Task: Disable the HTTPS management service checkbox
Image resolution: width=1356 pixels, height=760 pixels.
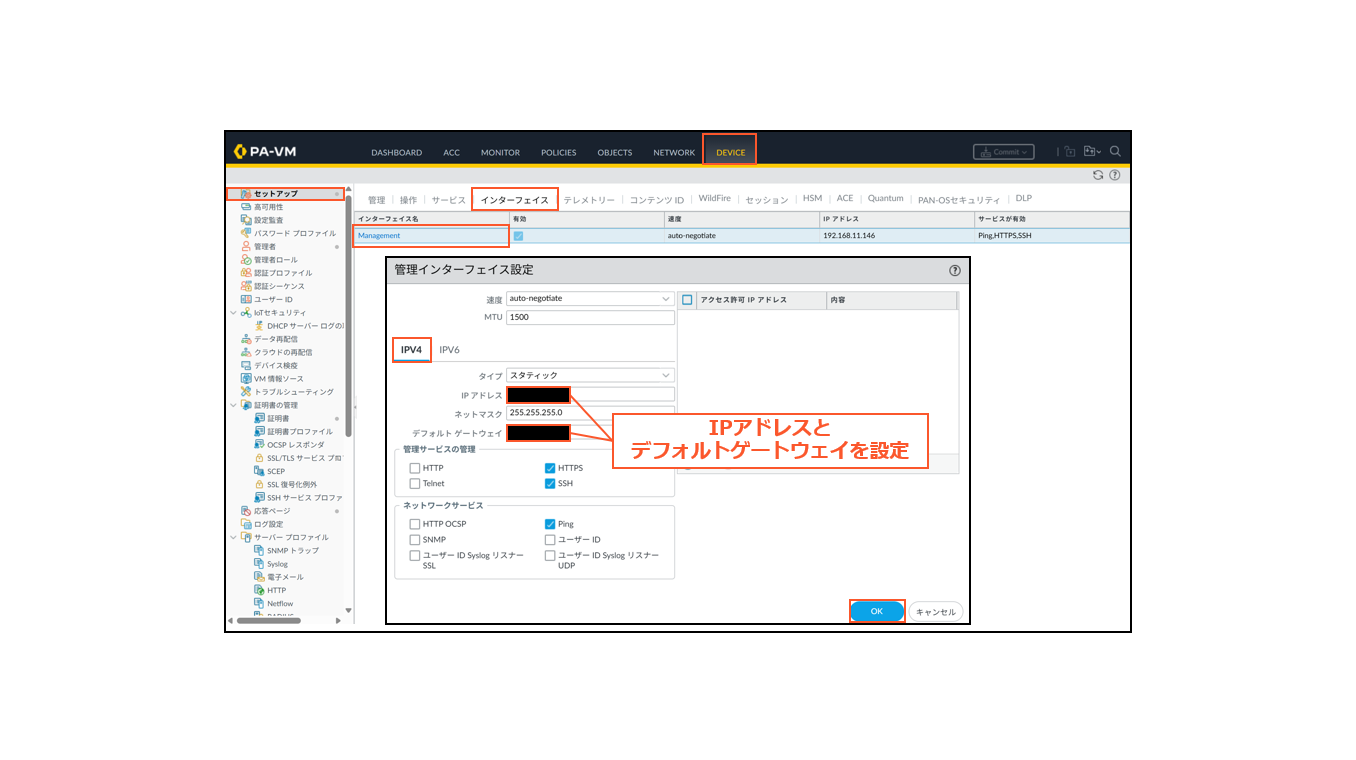Action: tap(549, 467)
